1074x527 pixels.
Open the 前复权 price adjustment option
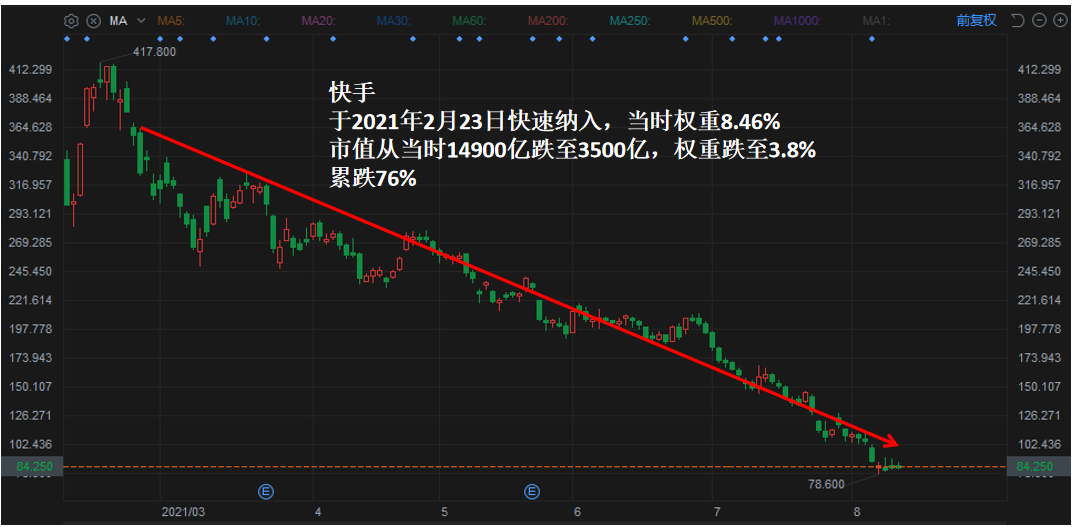click(x=977, y=21)
